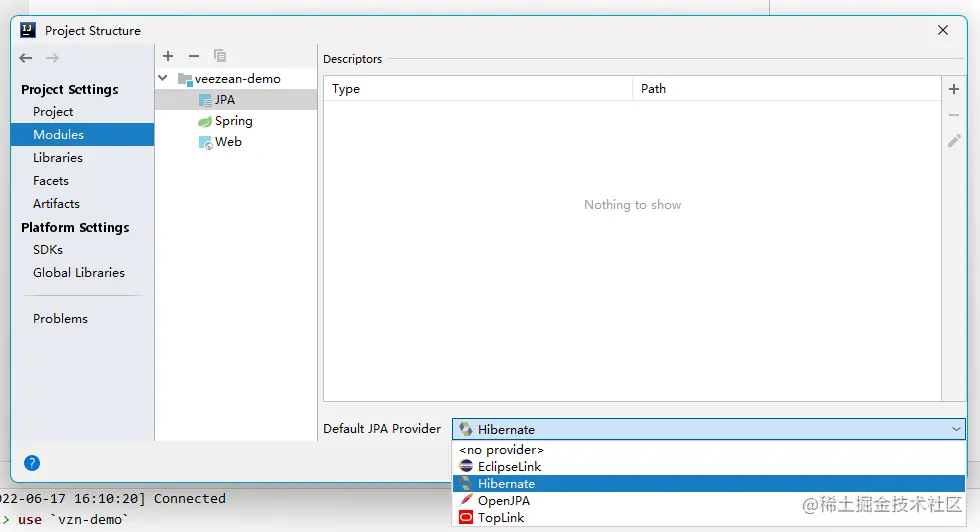Open Facets settings

51,181
